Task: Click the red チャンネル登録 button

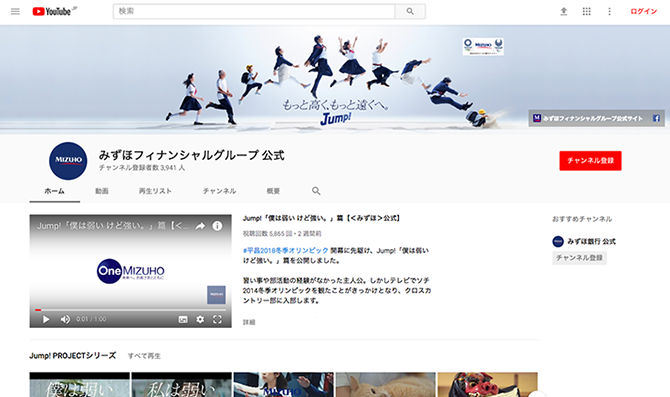Action: [x=591, y=161]
